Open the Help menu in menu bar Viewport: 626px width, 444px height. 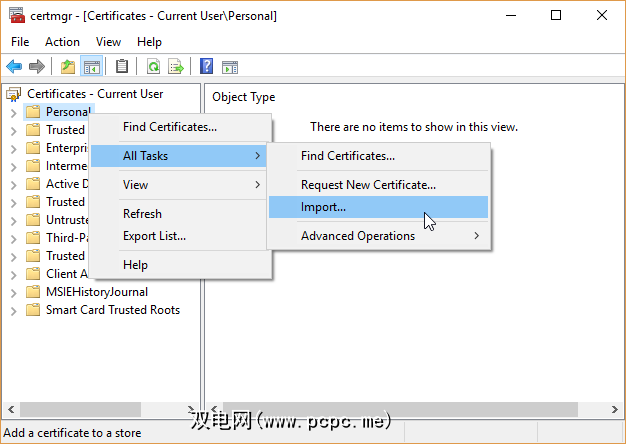click(x=149, y=42)
